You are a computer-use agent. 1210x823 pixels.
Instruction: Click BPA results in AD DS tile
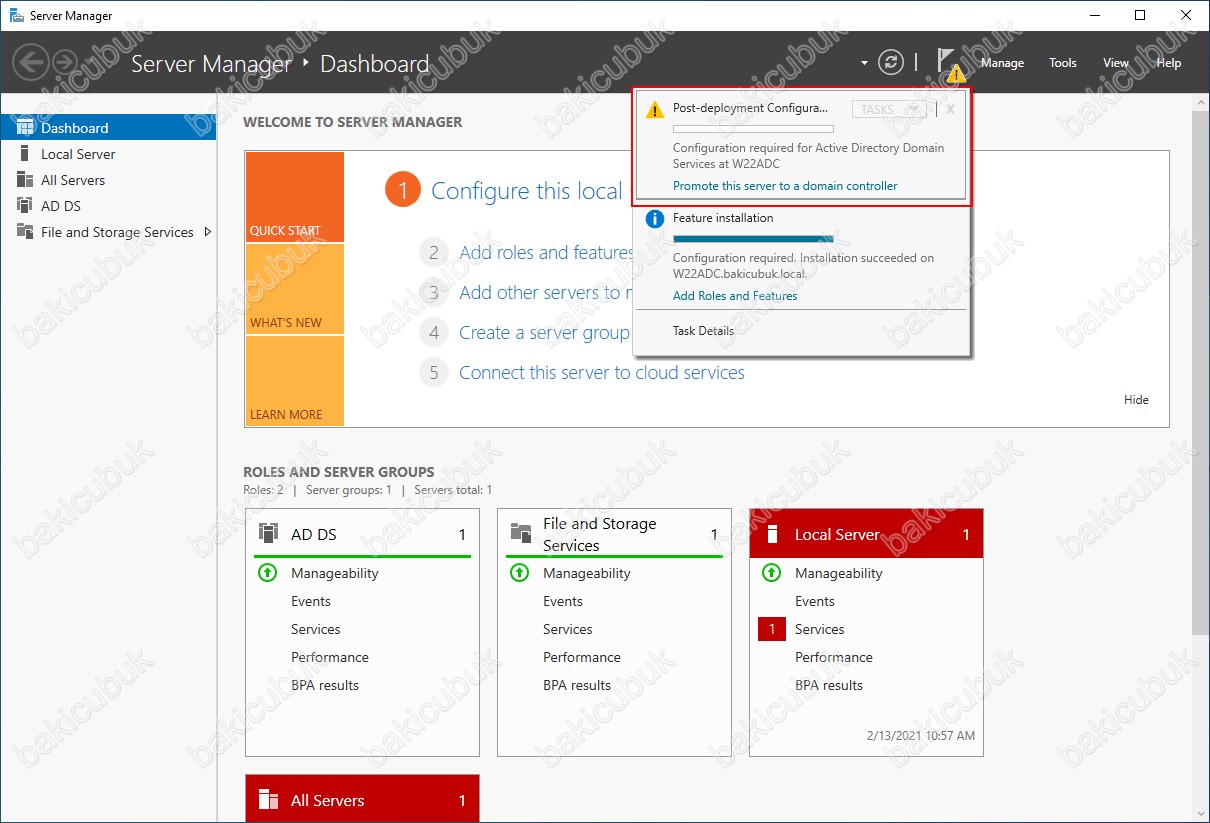325,685
